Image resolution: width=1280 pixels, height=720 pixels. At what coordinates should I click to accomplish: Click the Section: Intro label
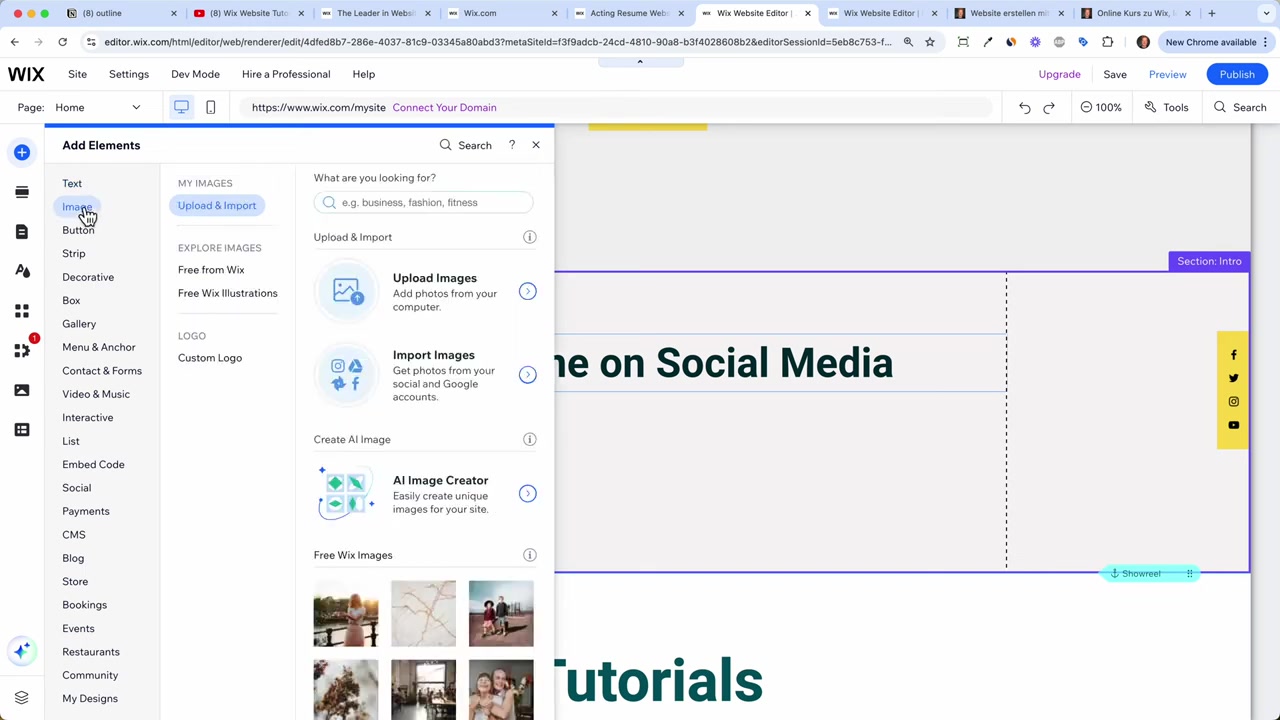tap(1209, 261)
